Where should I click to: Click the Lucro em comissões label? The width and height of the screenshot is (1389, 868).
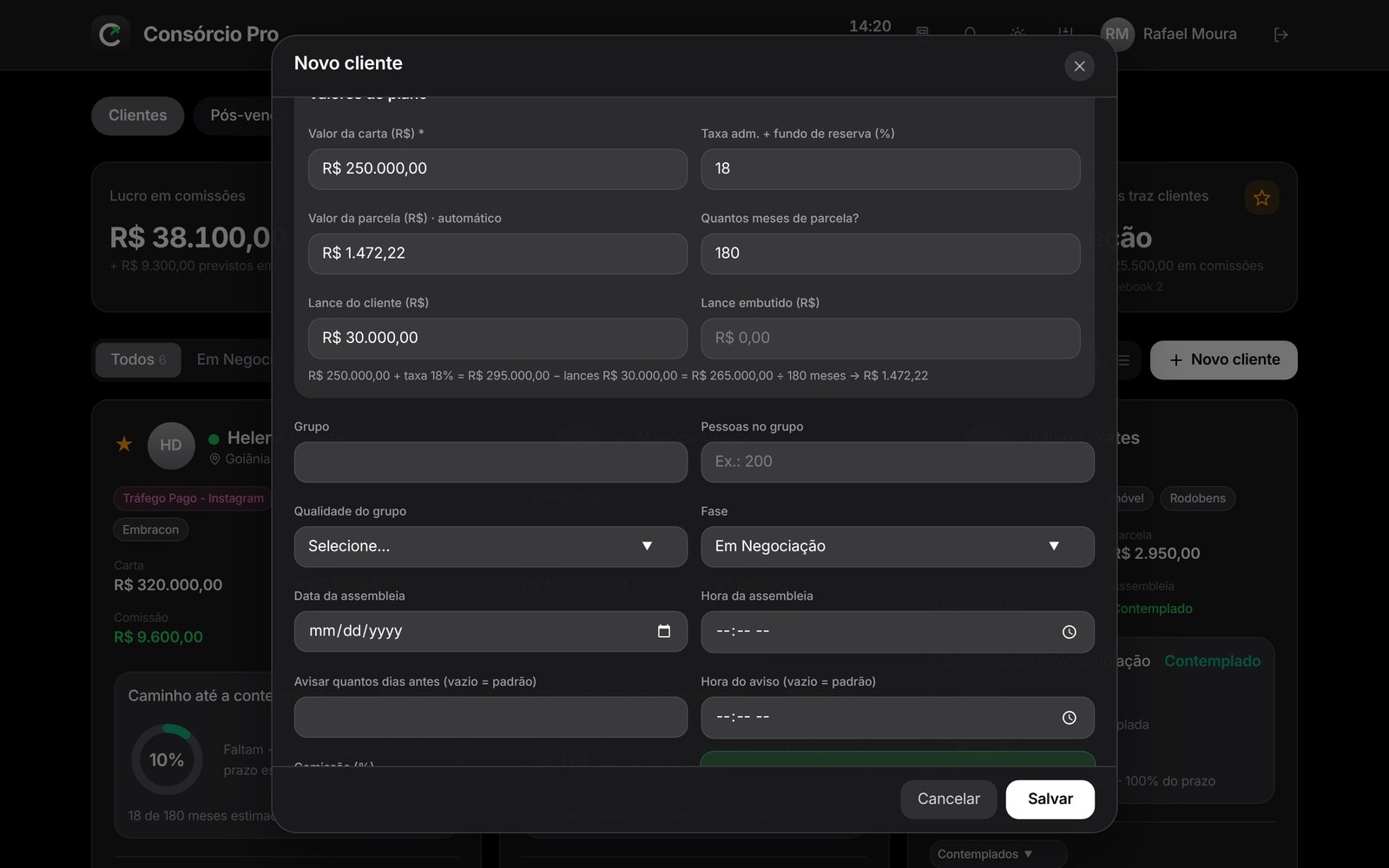[x=177, y=196]
